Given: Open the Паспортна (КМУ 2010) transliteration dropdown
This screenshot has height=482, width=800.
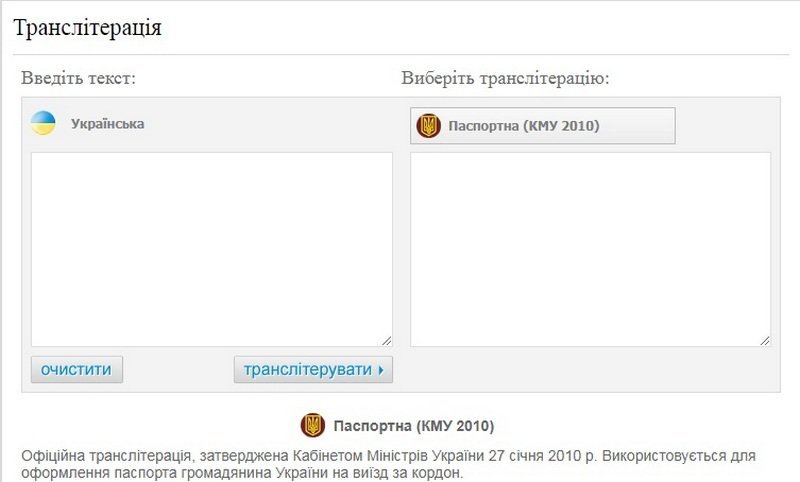Looking at the screenshot, I should point(543,126).
